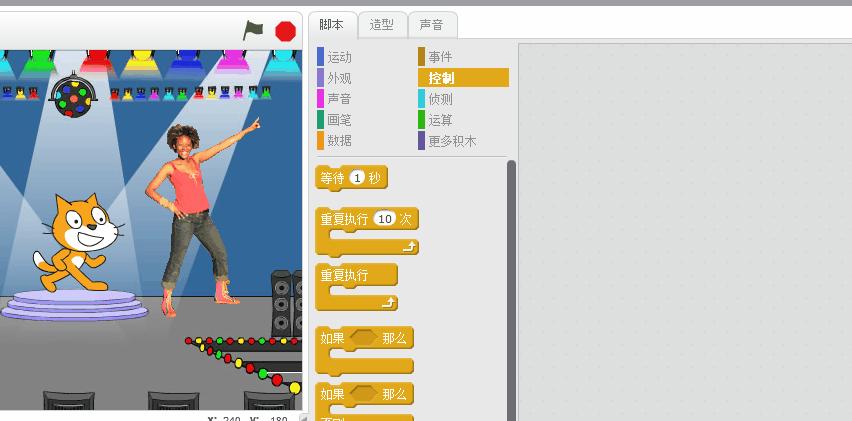This screenshot has height=421, width=852.
Task: Click the green flag to start
Action: [x=253, y=30]
